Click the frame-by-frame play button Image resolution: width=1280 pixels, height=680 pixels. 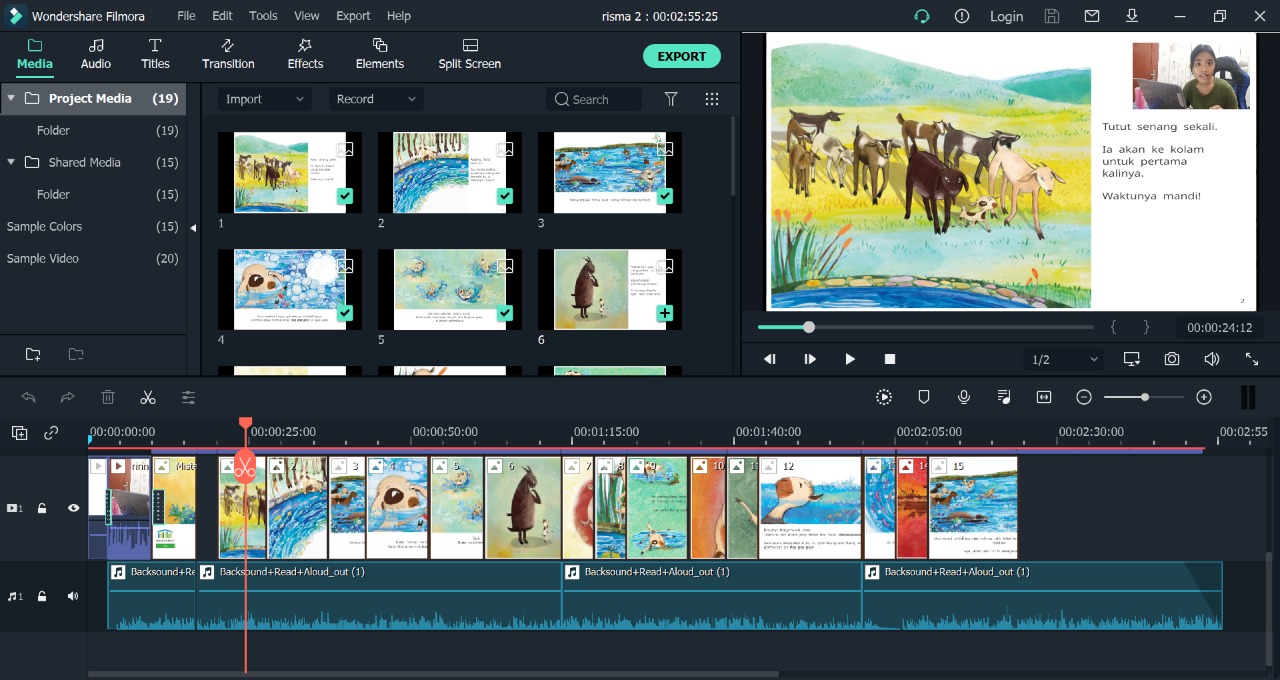click(810, 359)
